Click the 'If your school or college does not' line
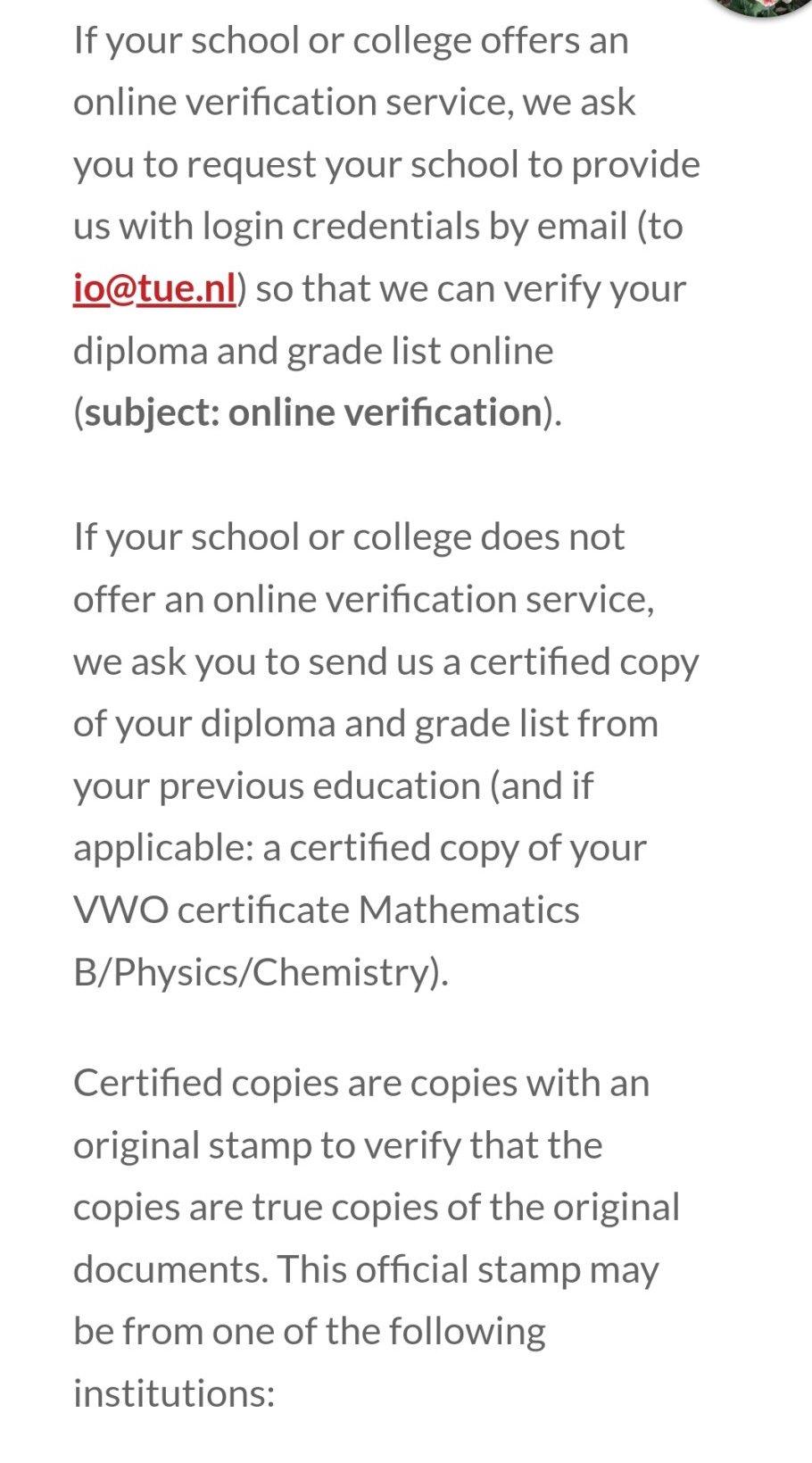 tap(349, 537)
